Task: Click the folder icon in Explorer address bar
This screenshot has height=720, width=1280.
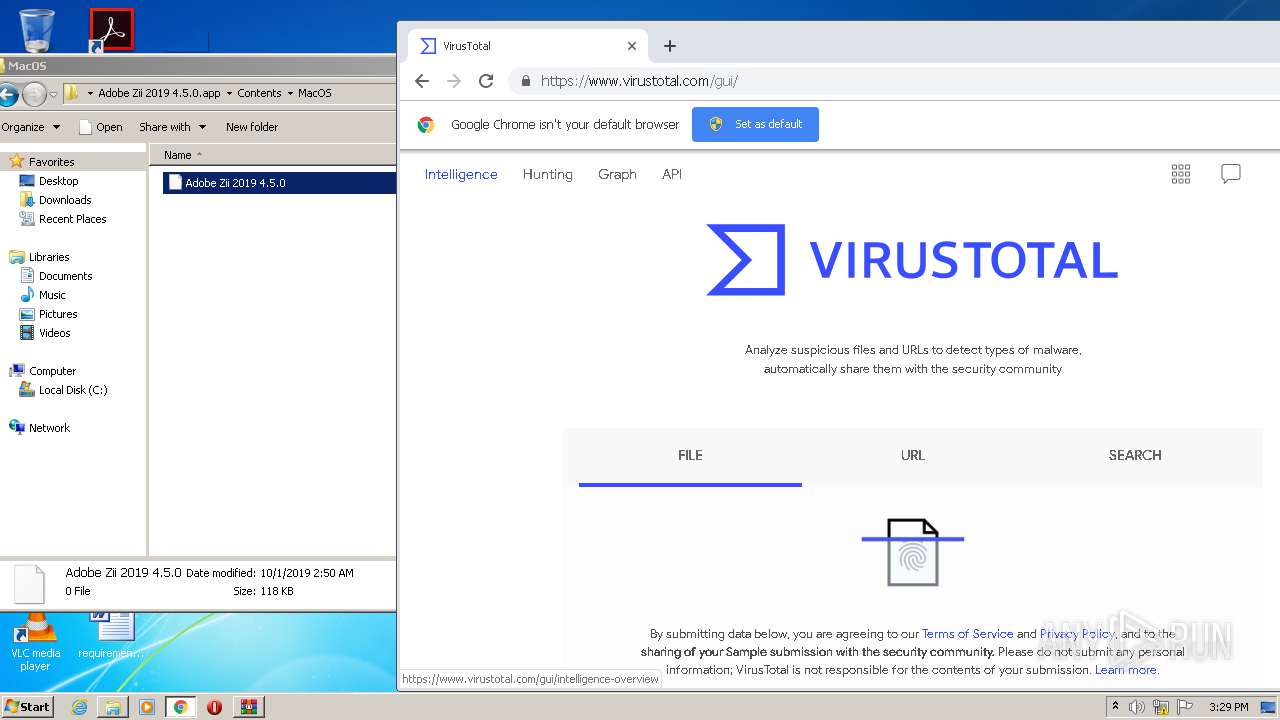Action: point(72,93)
